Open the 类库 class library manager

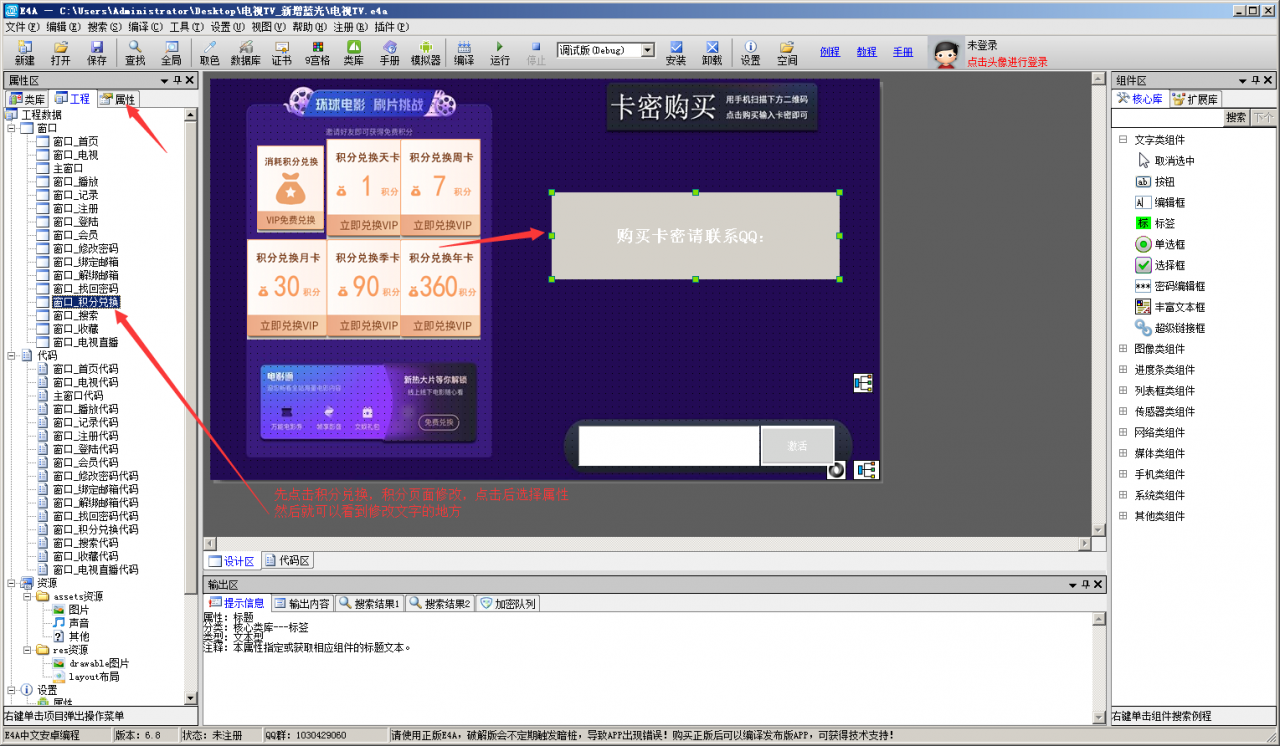355,51
